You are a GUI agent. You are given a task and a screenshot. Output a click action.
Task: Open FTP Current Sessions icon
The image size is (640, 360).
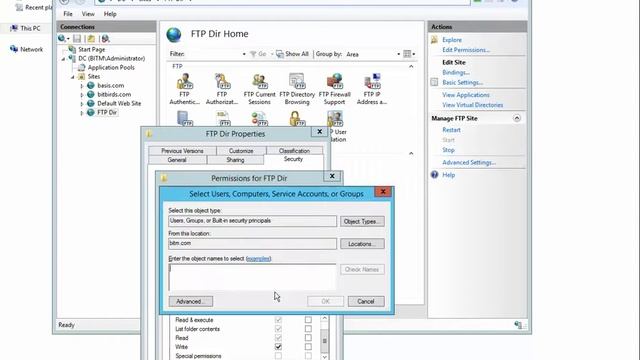tap(260, 81)
